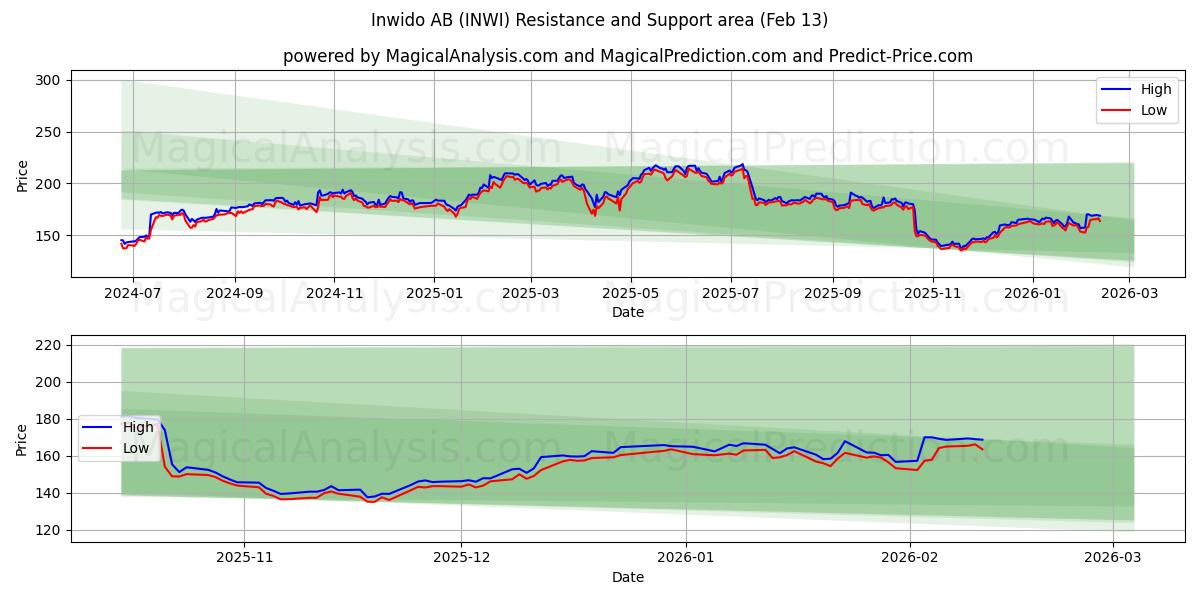Click the '2026-01' tick label on top chart
This screenshot has width=1200, height=600.
pos(1033,293)
